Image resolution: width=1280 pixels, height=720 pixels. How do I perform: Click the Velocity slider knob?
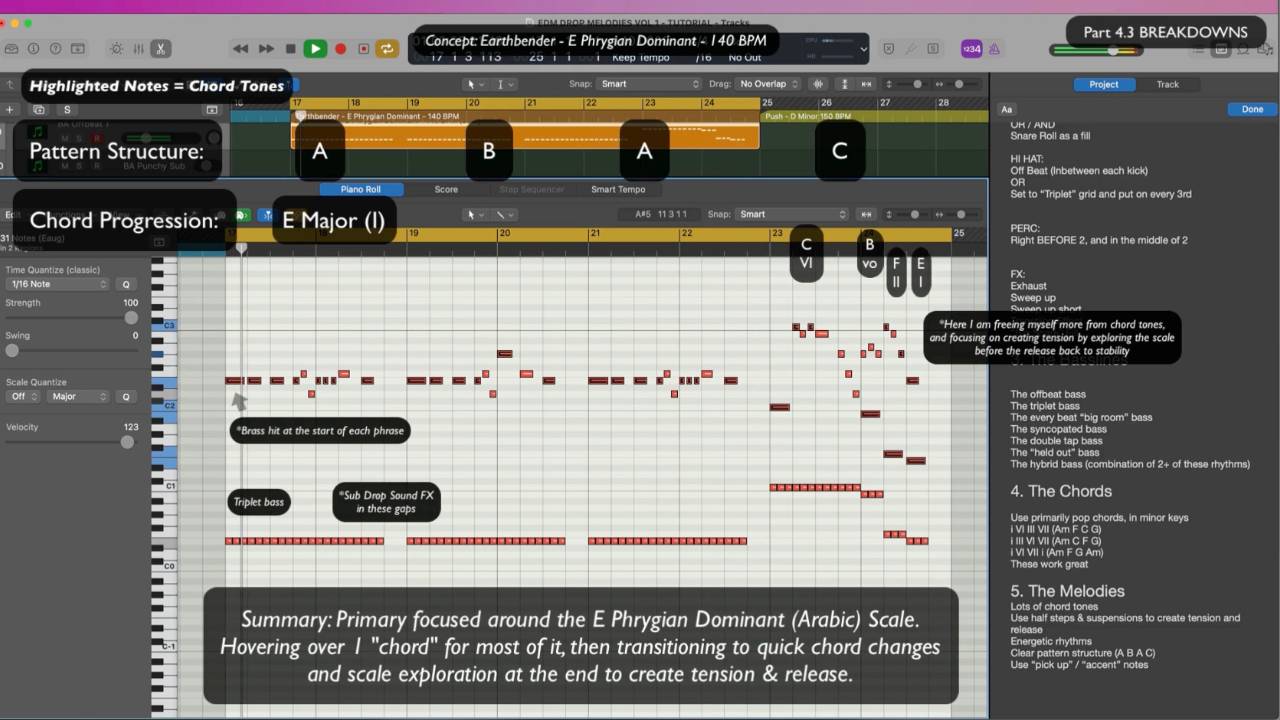coord(127,441)
